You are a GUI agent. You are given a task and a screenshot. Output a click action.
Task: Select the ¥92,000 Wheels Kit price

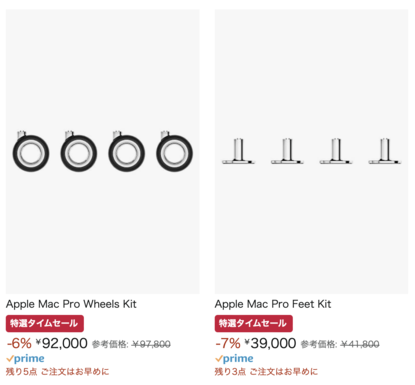pos(62,343)
